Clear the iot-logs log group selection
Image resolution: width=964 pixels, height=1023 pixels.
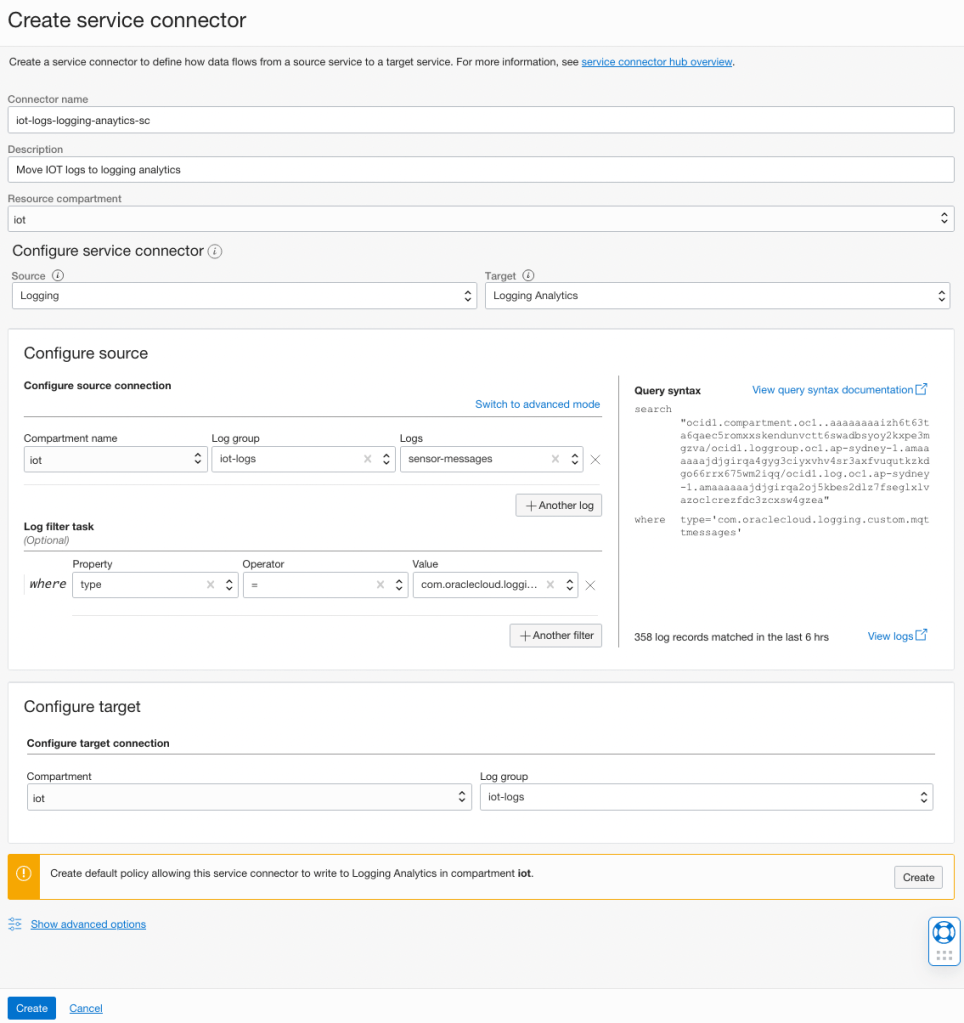367,460
